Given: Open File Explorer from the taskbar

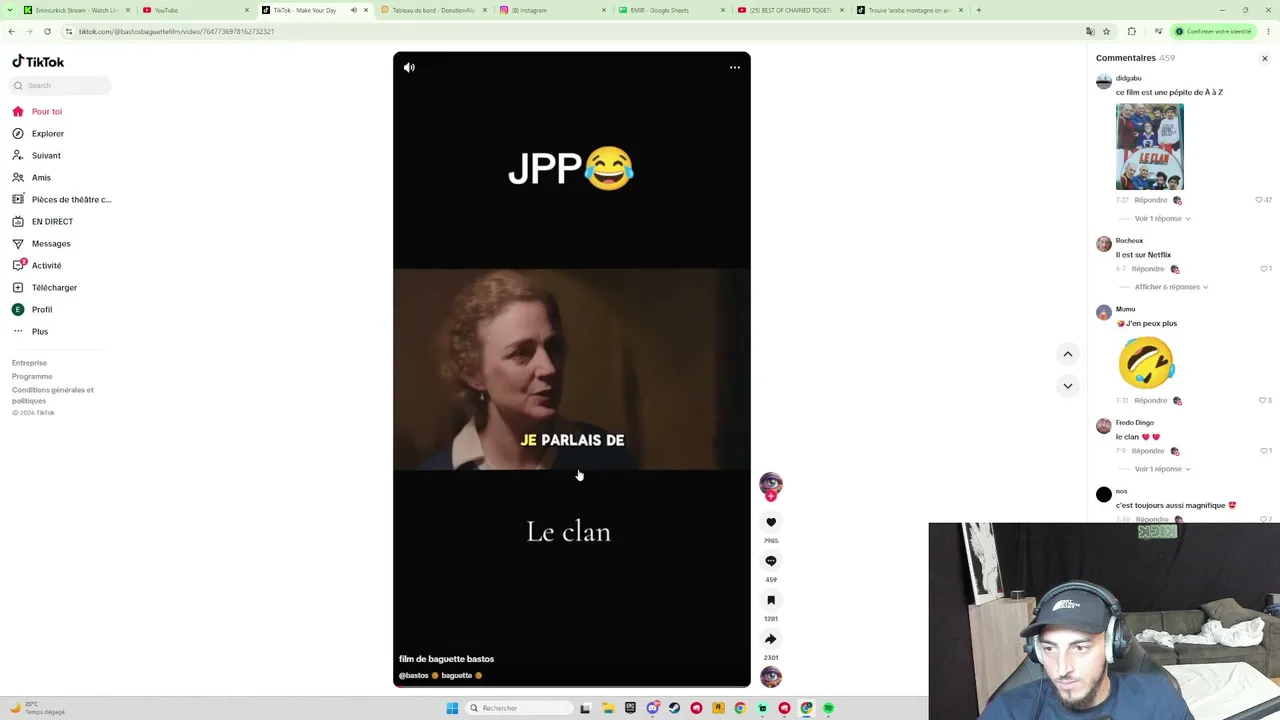Looking at the screenshot, I should pyautogui.click(x=608, y=708).
